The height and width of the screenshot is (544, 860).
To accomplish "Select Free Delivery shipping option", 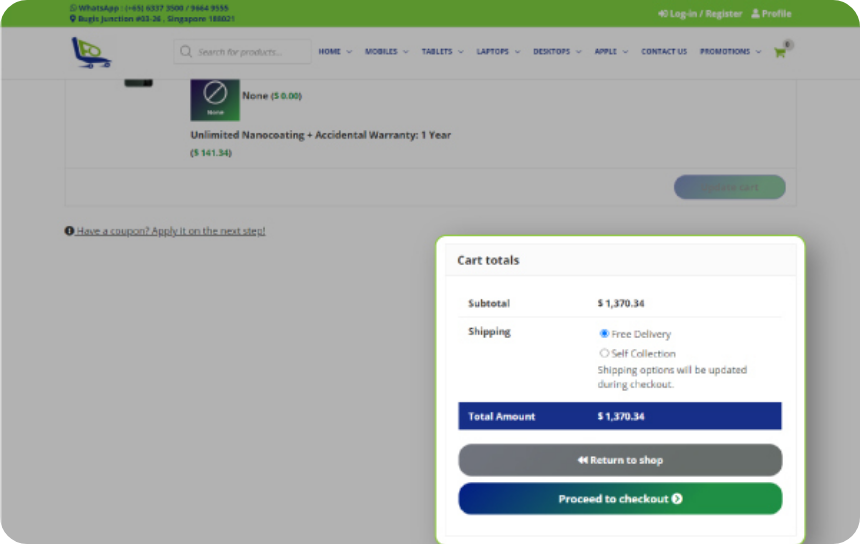I will click(x=604, y=334).
